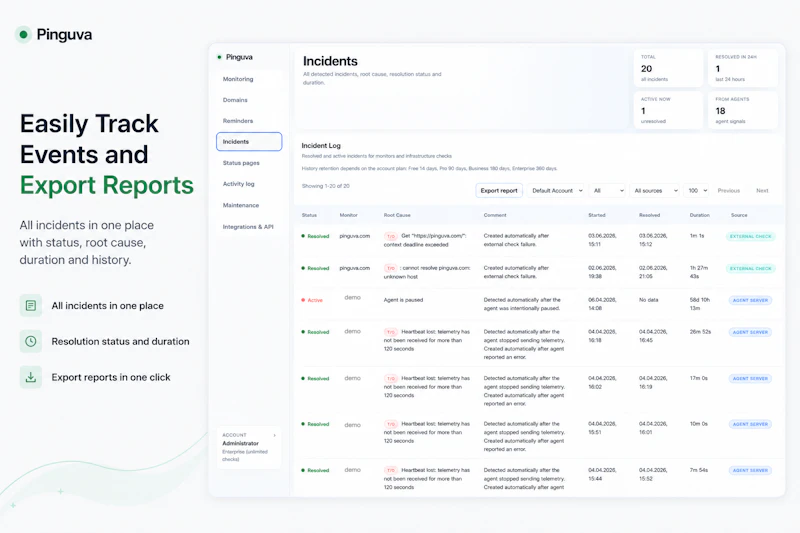Click the Next pagination button

point(762,191)
